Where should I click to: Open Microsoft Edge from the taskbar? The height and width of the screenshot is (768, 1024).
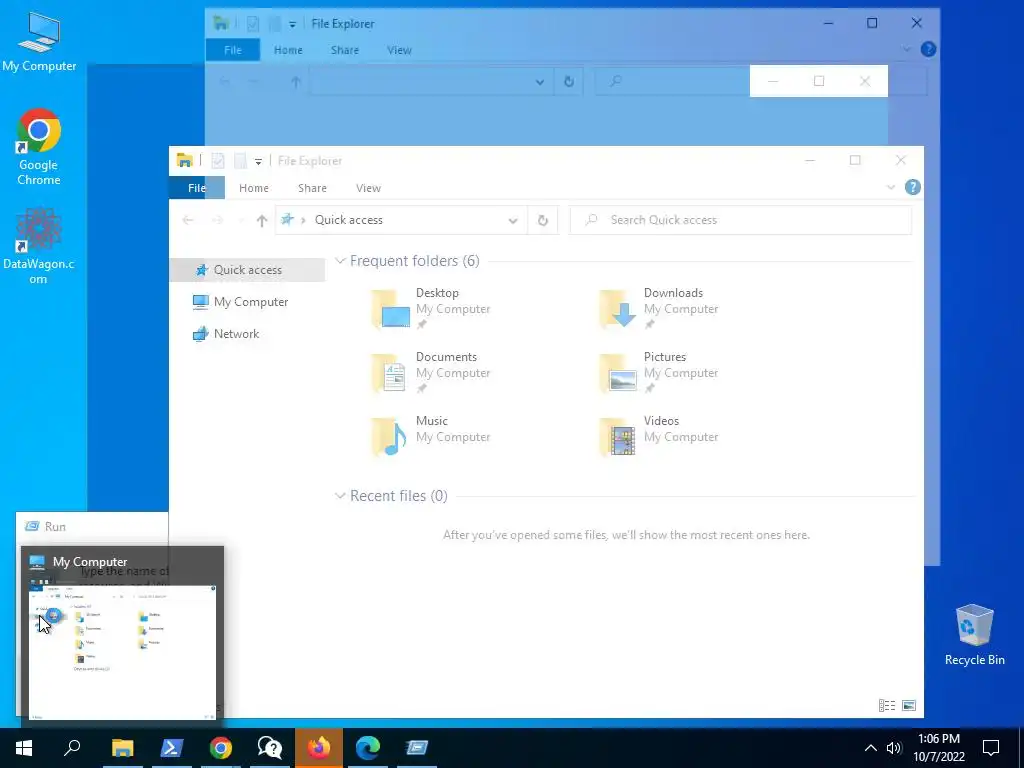(x=368, y=747)
